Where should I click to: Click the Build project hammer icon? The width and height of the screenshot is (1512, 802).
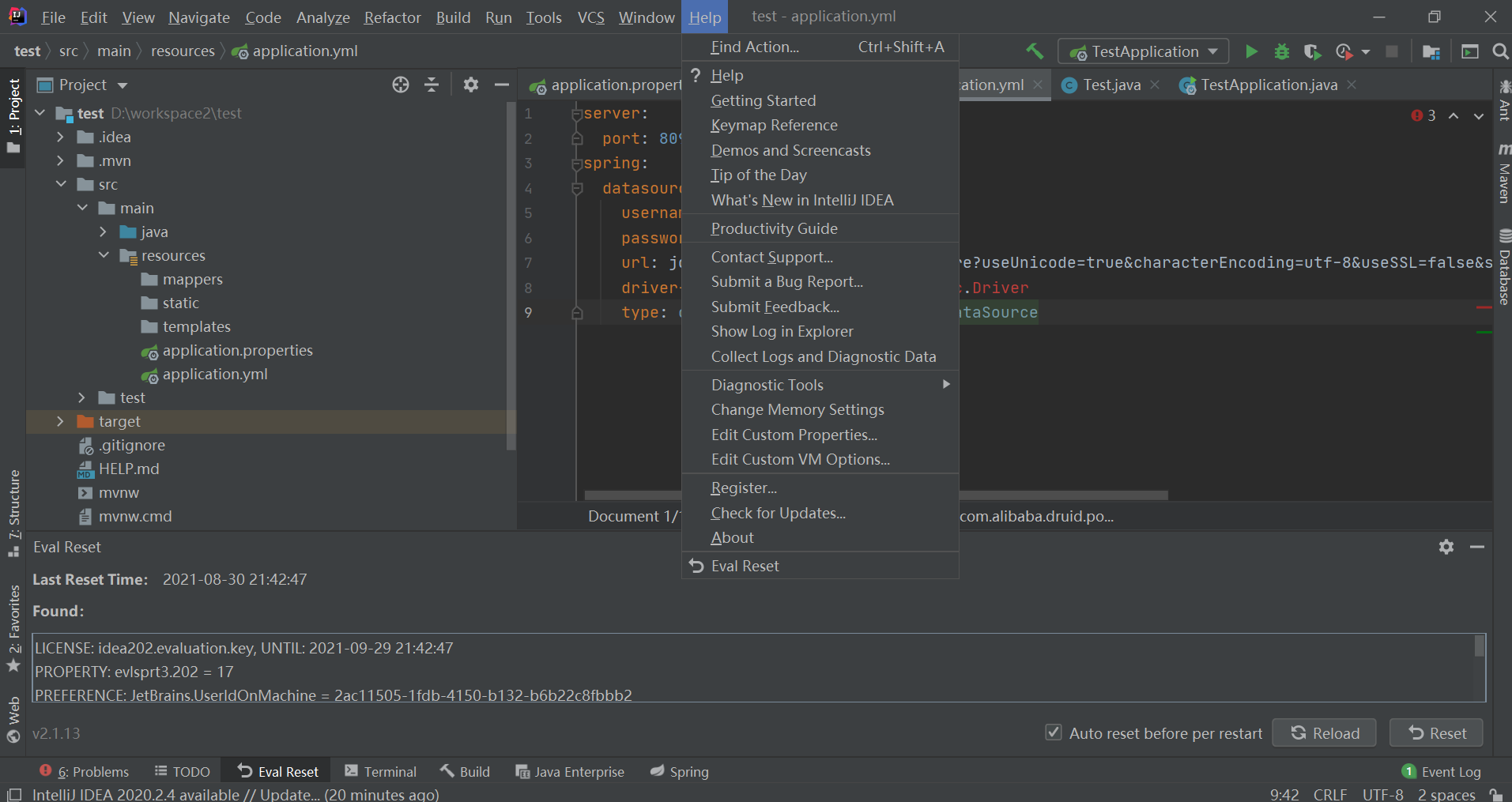click(x=1035, y=51)
